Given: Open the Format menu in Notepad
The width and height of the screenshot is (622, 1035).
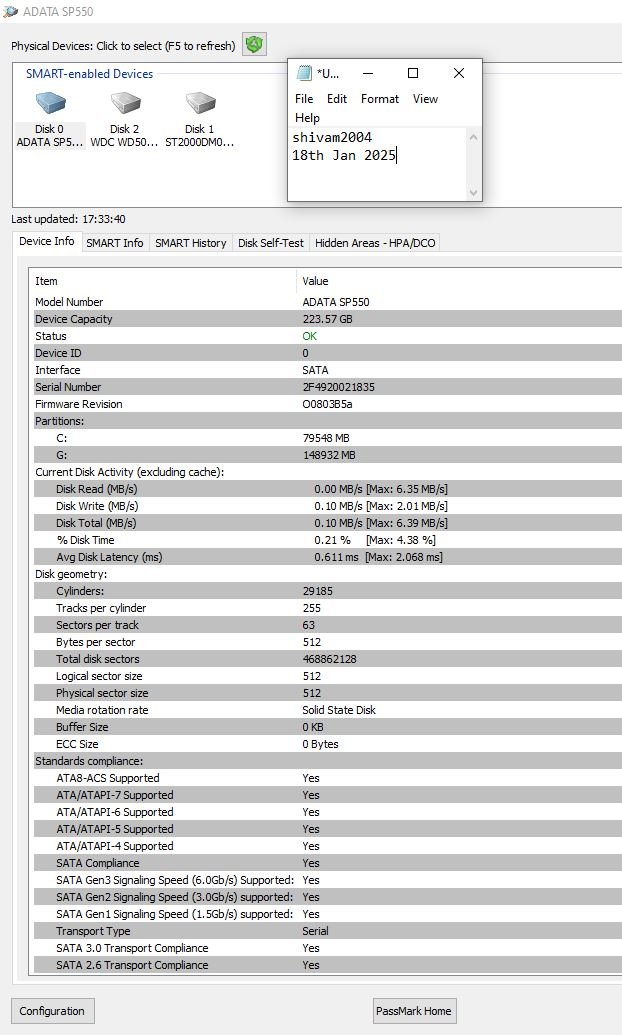Looking at the screenshot, I should coord(380,99).
